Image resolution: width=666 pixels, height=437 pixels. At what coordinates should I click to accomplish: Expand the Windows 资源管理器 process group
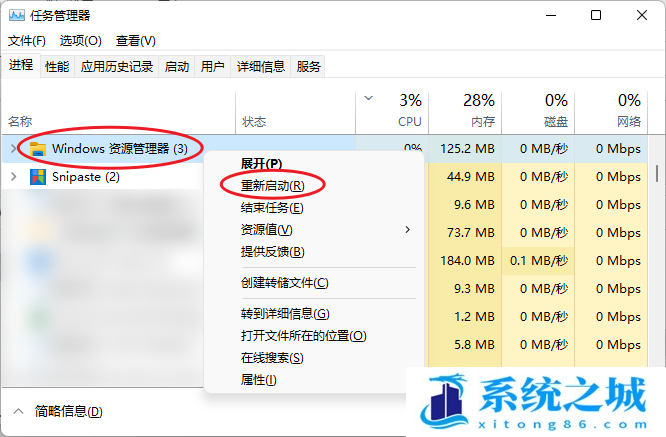click(14, 149)
